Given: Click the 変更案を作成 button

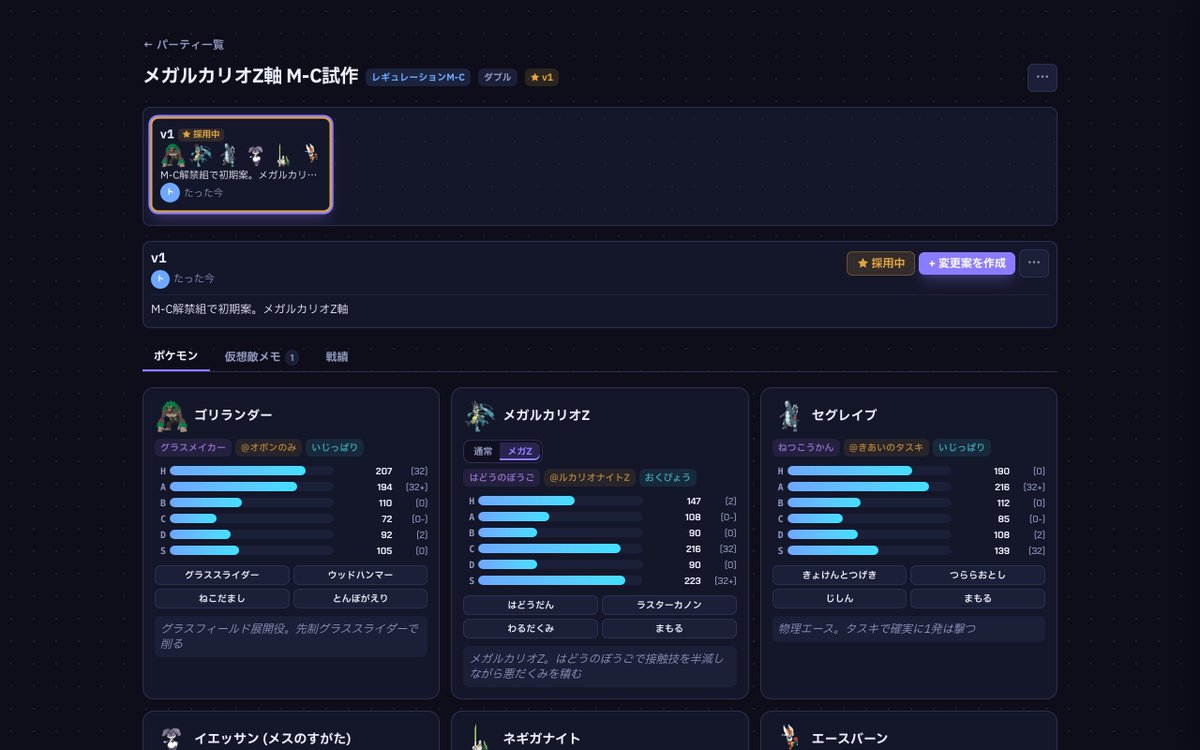Looking at the screenshot, I should (967, 263).
